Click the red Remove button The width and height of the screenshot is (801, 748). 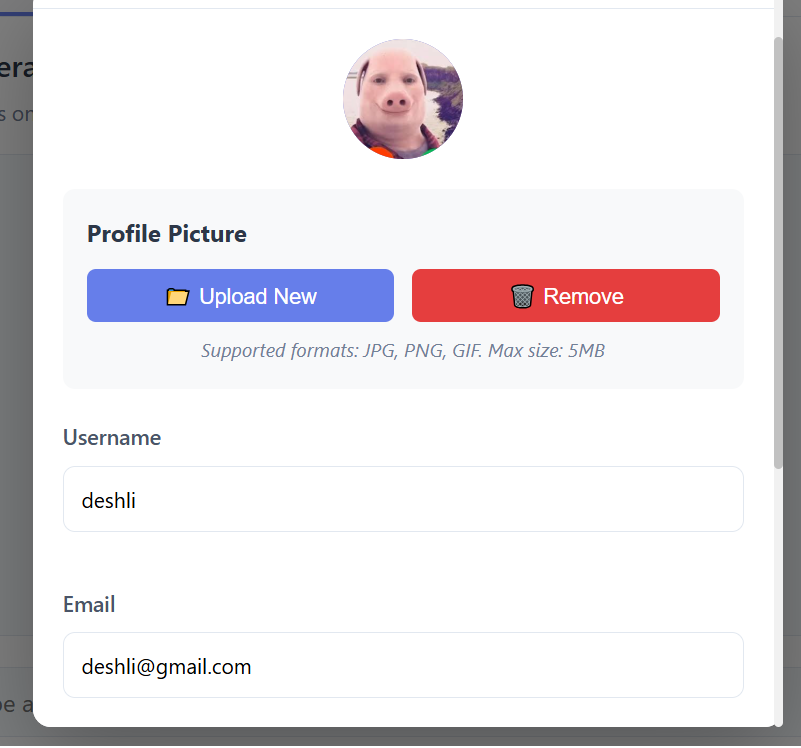coord(566,295)
